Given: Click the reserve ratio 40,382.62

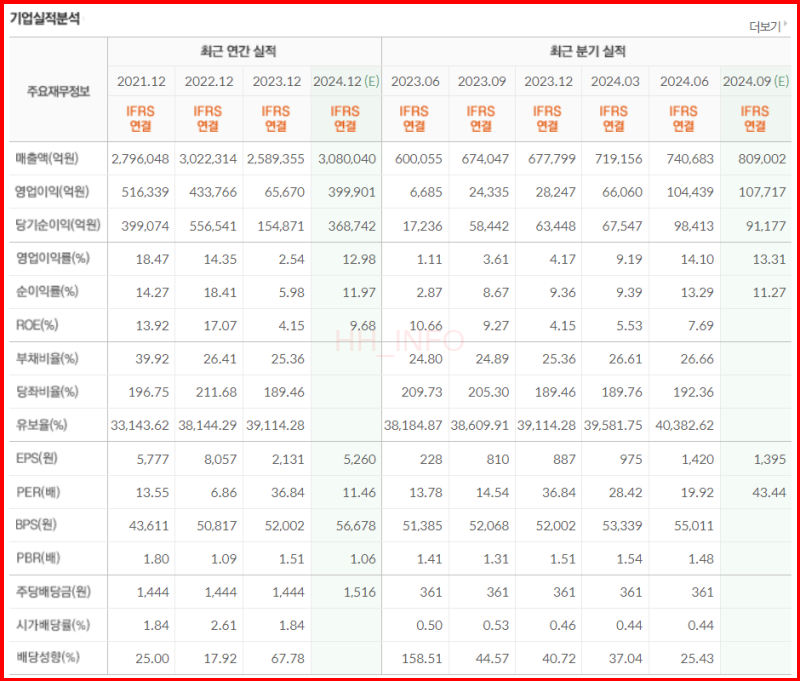Looking at the screenshot, I should tap(685, 425).
